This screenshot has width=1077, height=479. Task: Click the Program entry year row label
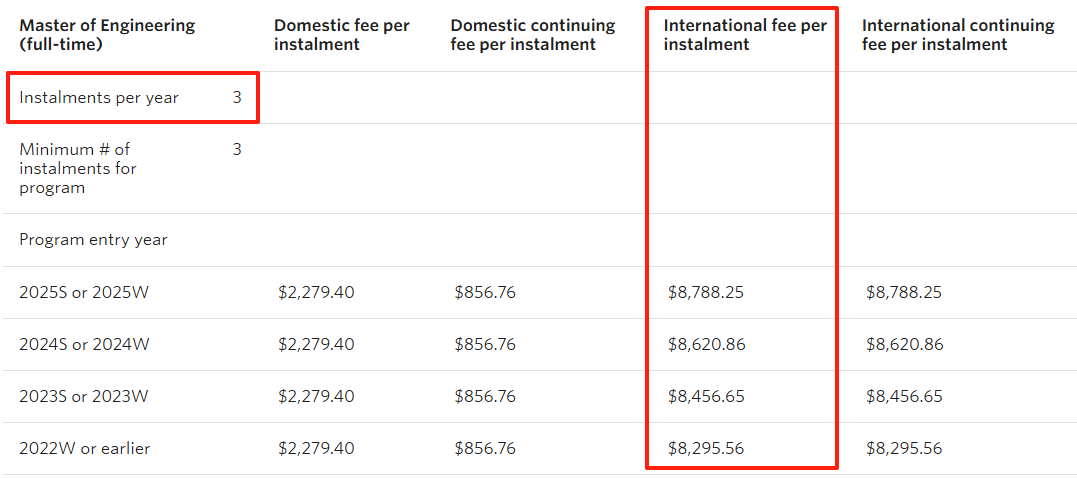pyautogui.click(x=93, y=240)
